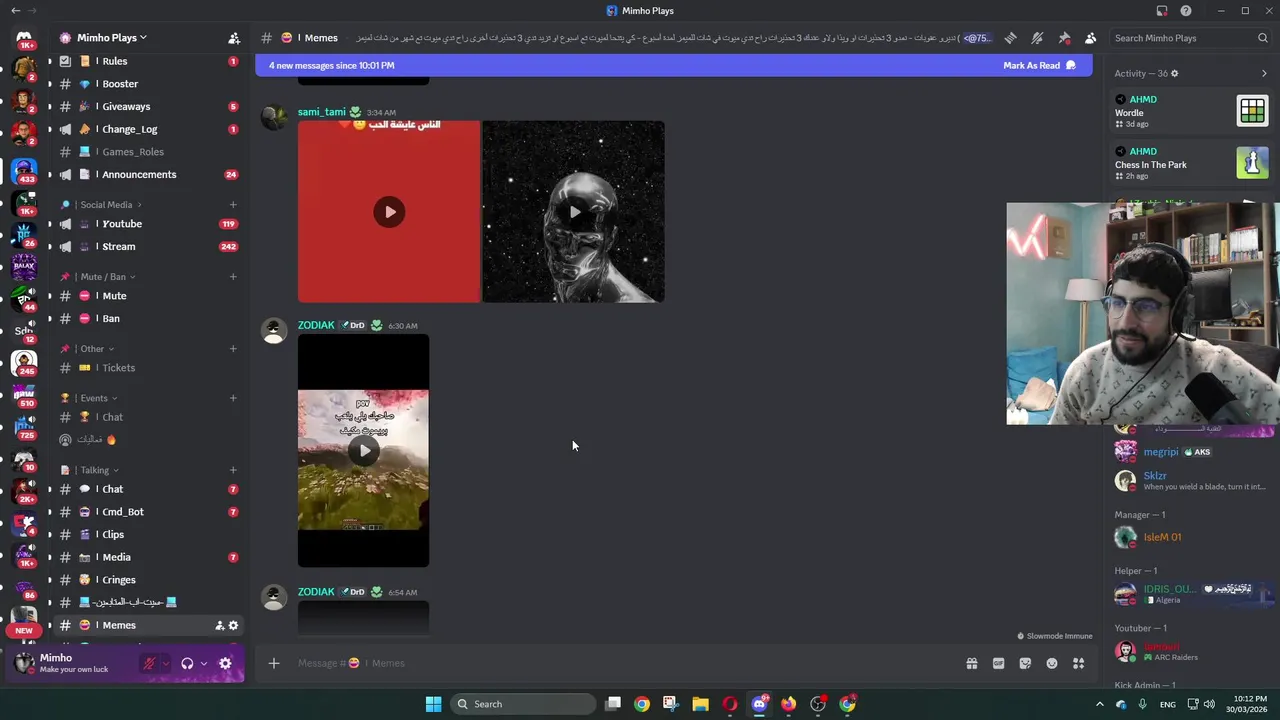Open pinned messages icon in header
Image resolution: width=1280 pixels, height=720 pixels.
tap(1064, 38)
